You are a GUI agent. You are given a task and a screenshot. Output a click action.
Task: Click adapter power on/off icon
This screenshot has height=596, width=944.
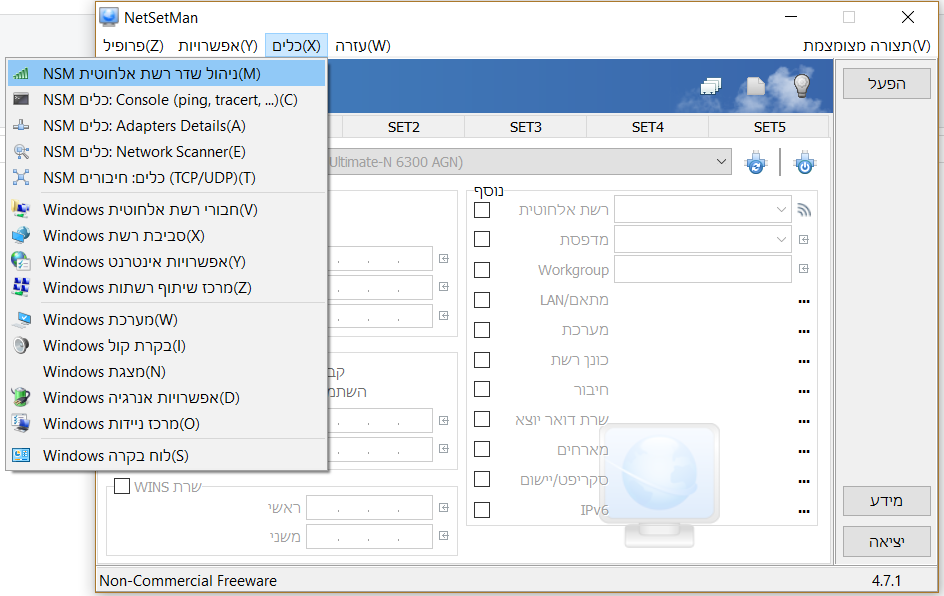click(x=805, y=163)
